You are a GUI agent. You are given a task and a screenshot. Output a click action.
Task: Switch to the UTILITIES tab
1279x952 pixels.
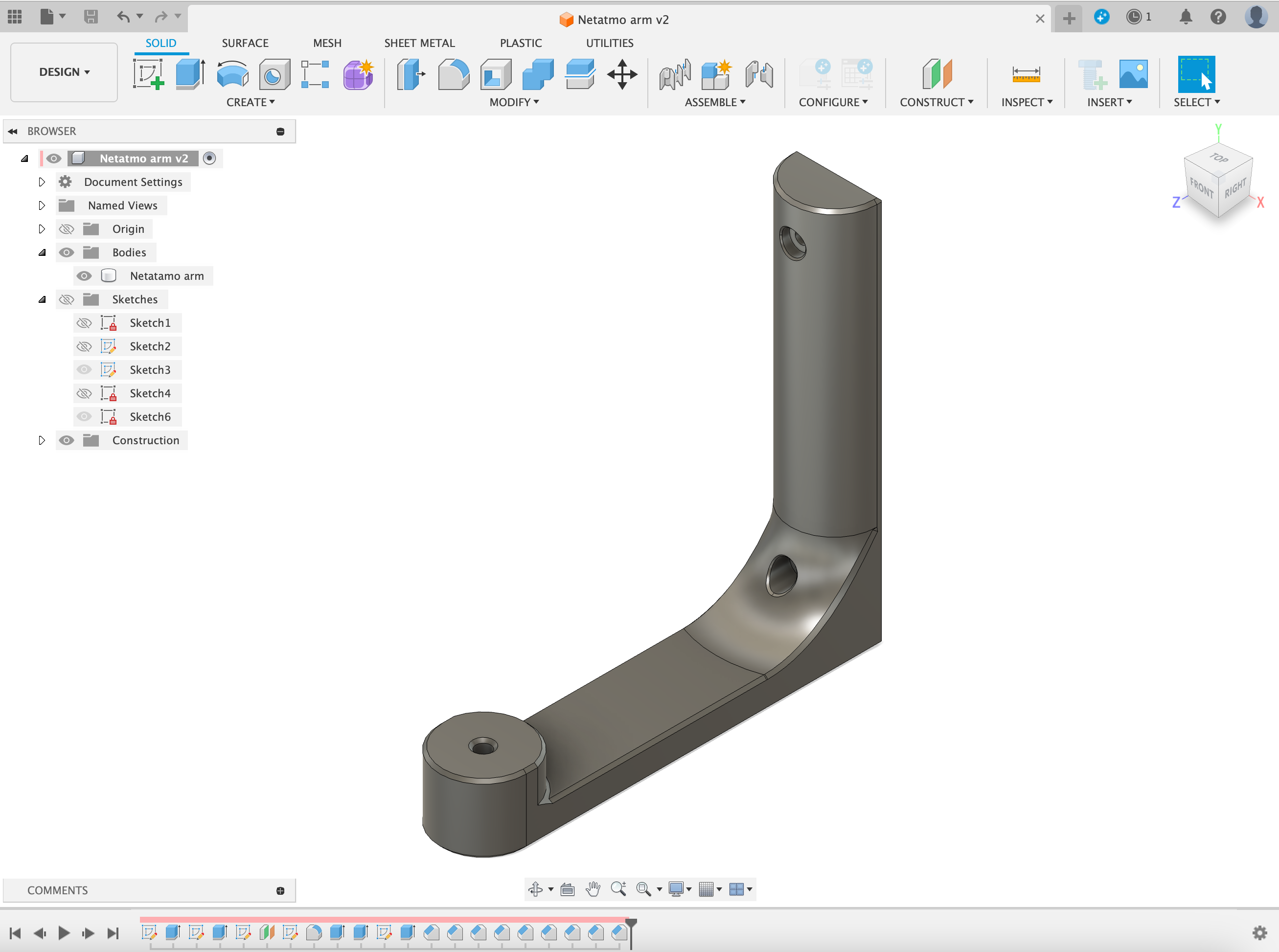(609, 43)
